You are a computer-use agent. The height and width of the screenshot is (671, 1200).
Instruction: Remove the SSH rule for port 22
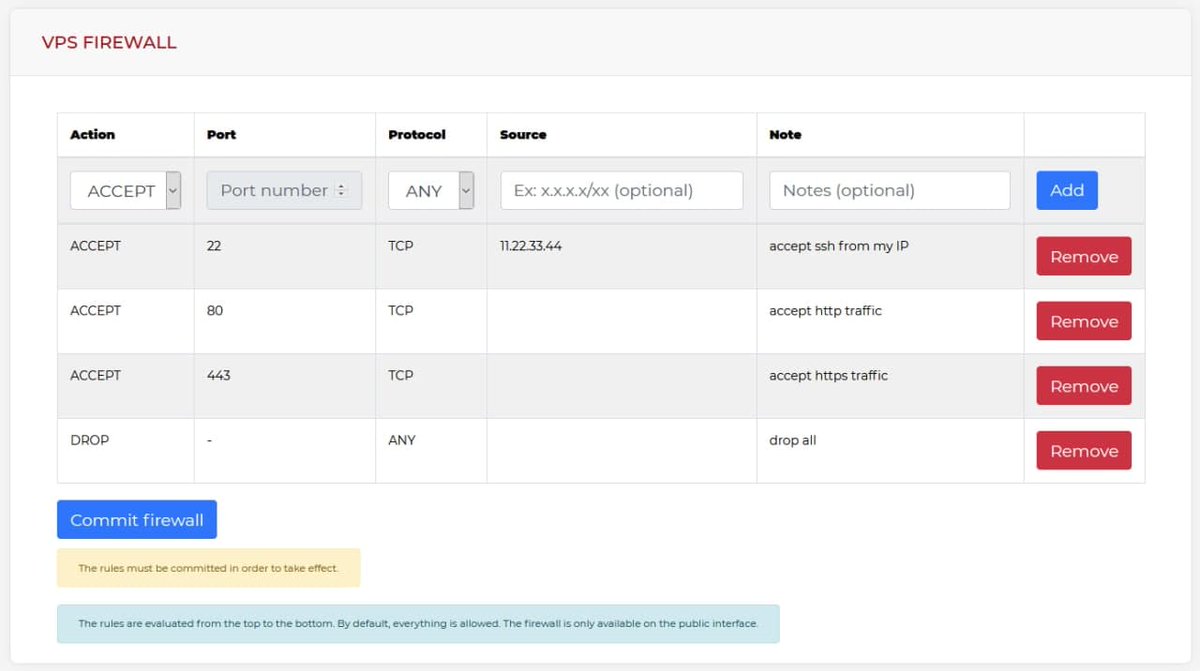[x=1083, y=256]
